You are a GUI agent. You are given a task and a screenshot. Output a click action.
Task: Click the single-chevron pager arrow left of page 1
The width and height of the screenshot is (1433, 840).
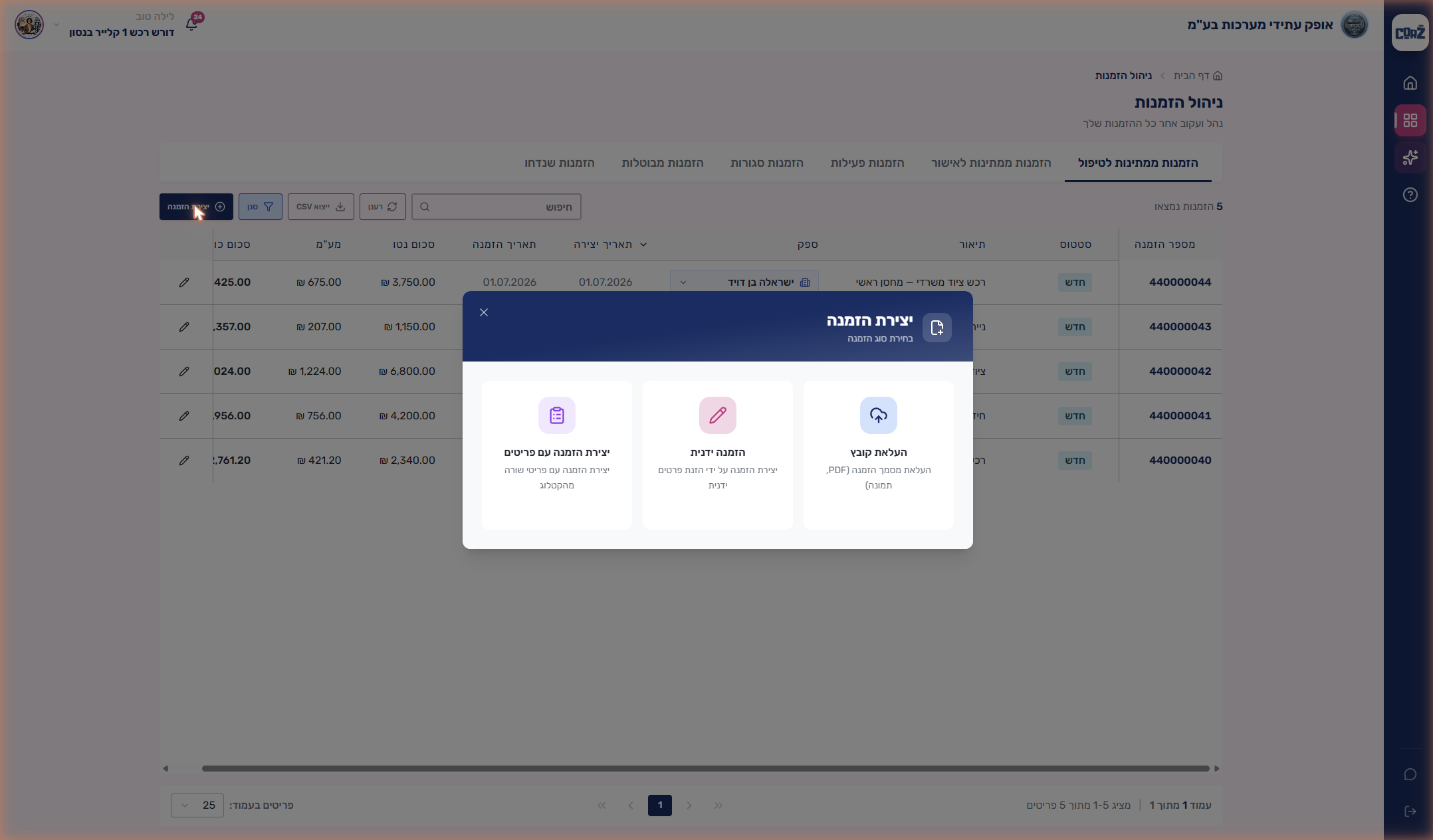(x=631, y=805)
